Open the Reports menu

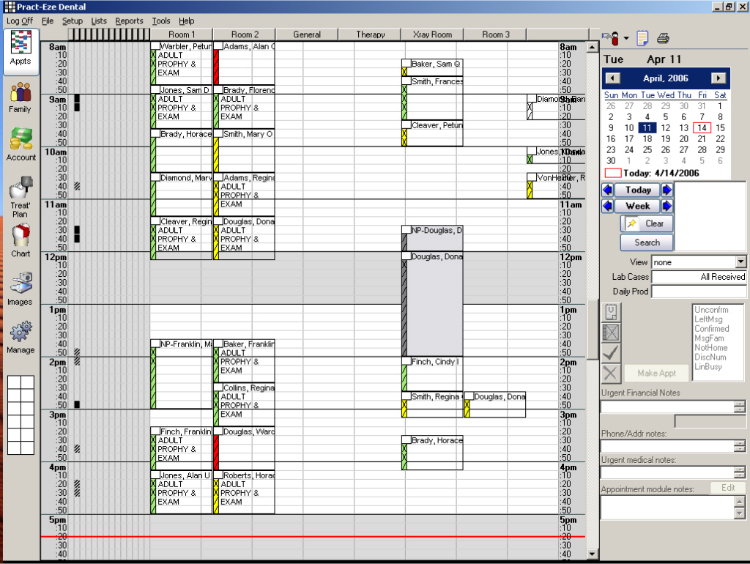pos(129,21)
